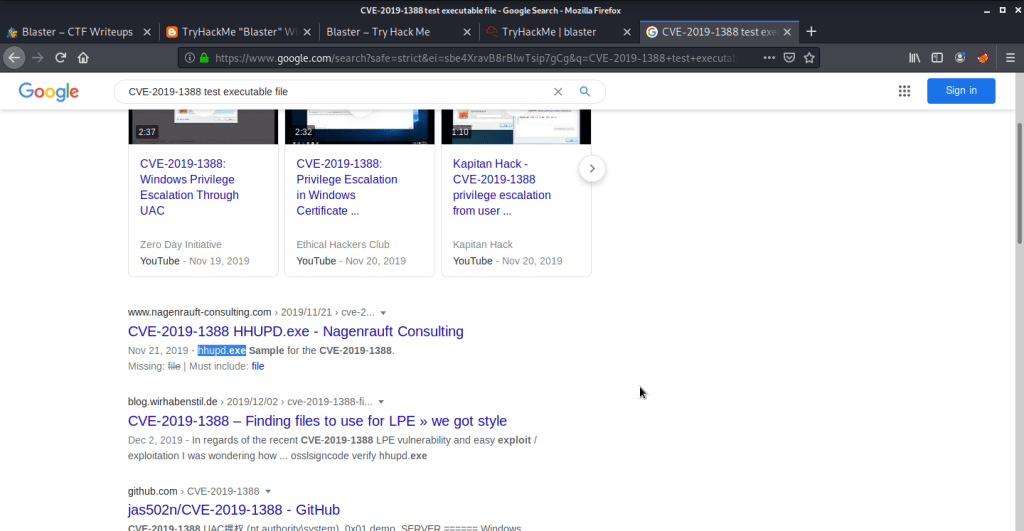Open a new browser tab
Viewport: 1024px width, 531px height.
click(811, 32)
